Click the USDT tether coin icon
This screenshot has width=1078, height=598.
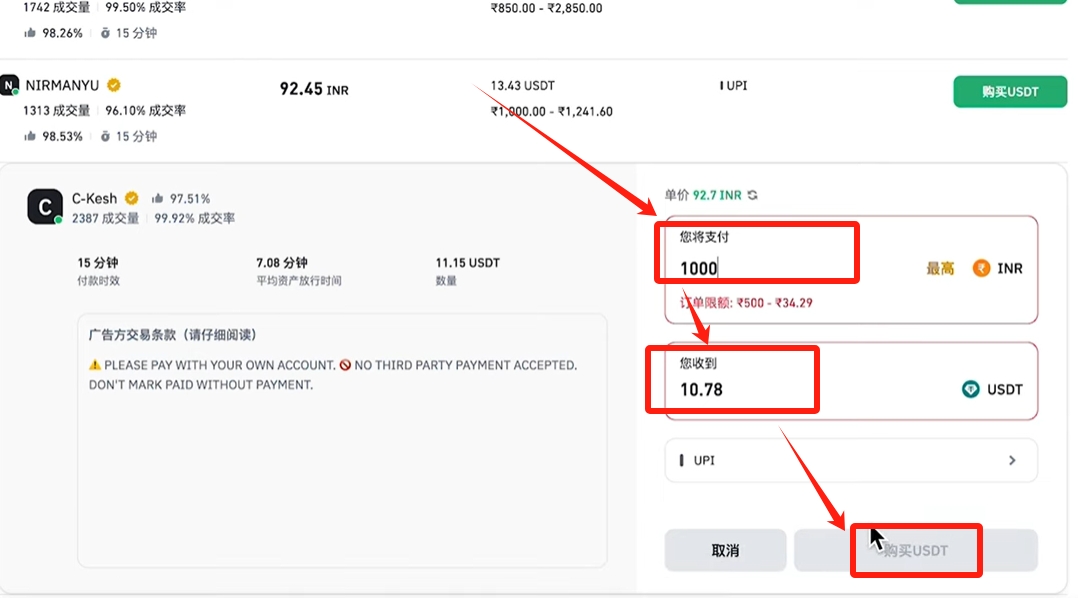click(x=970, y=389)
